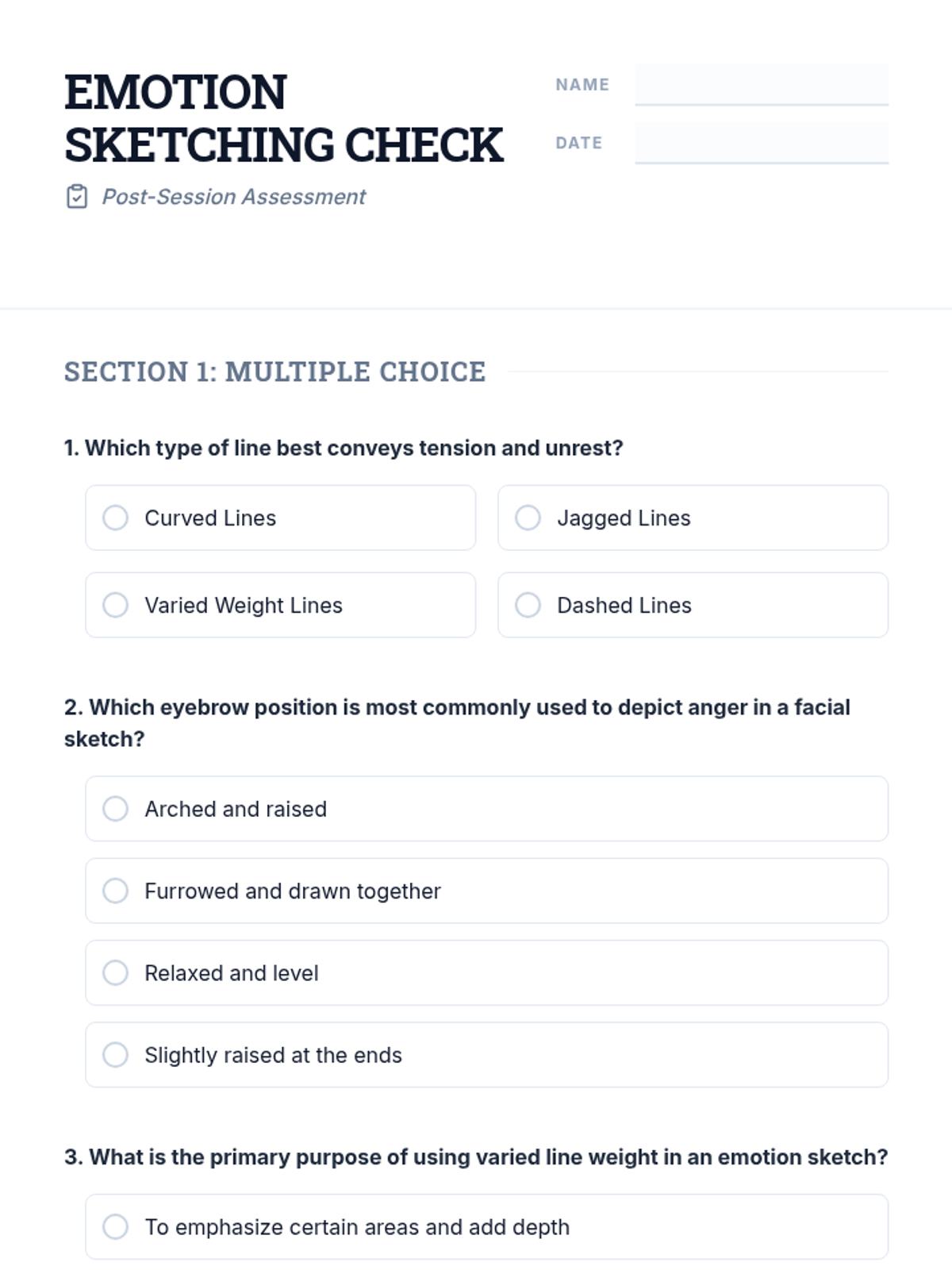The image size is (952, 1270).
Task: Click Section 1: Multiple Choice heading
Action: click(274, 371)
